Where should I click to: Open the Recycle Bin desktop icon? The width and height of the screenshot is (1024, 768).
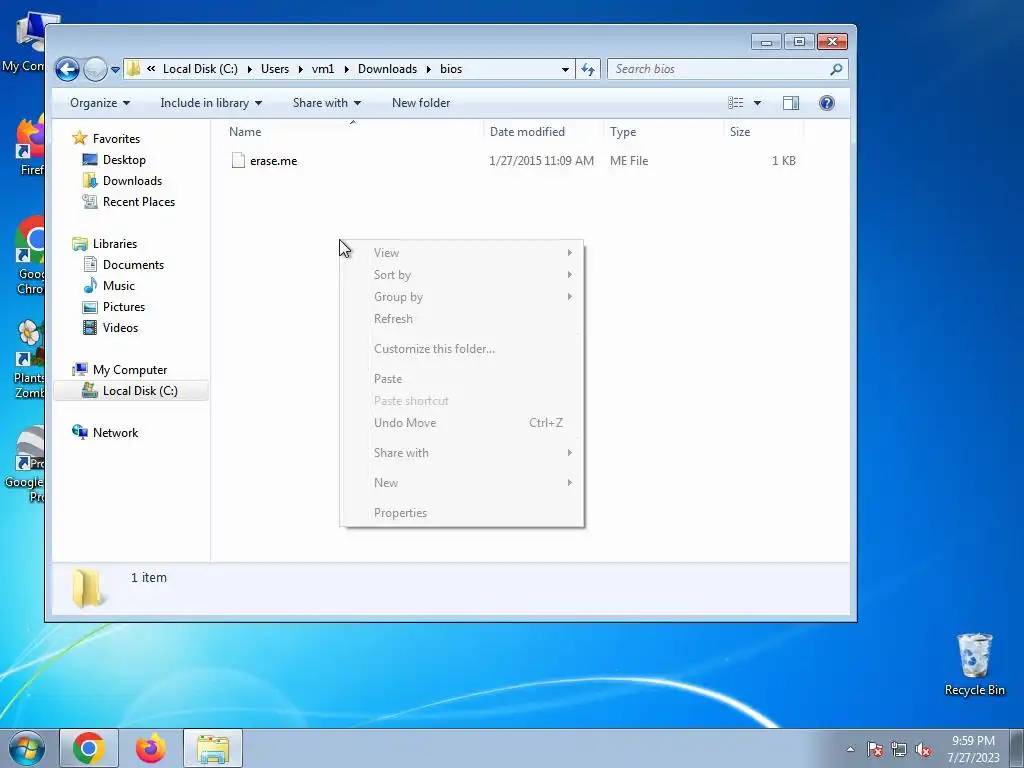(974, 664)
